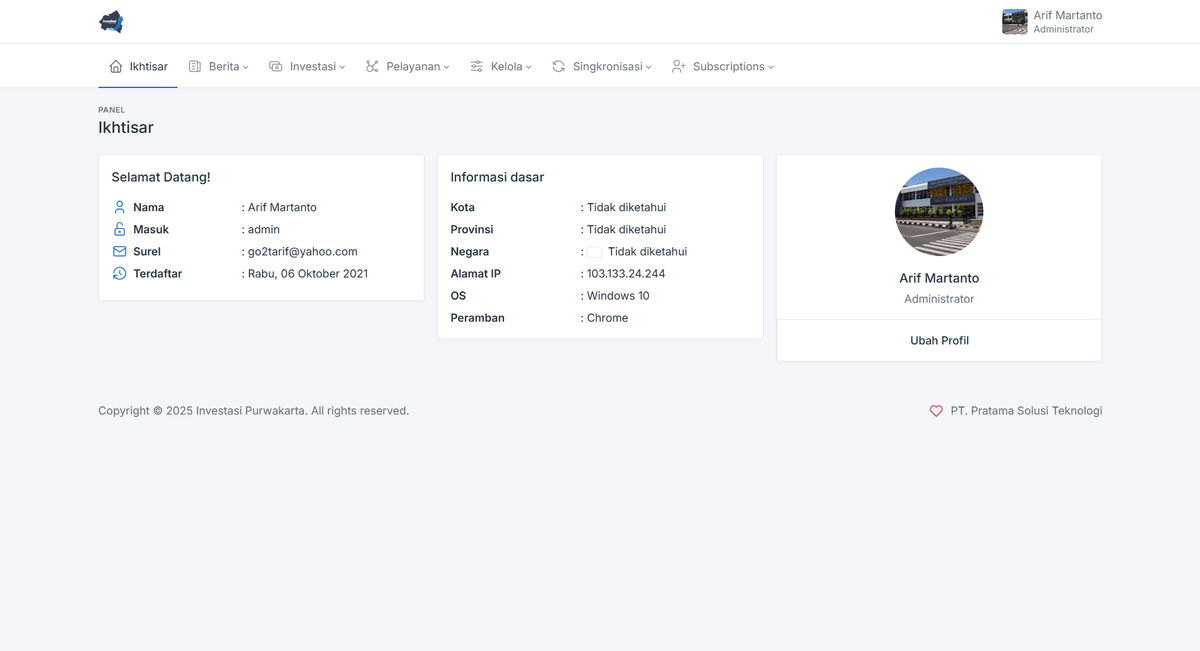The width and height of the screenshot is (1200, 651).
Task: Click the sync icon beside Singkronisasi
Action: pos(559,66)
